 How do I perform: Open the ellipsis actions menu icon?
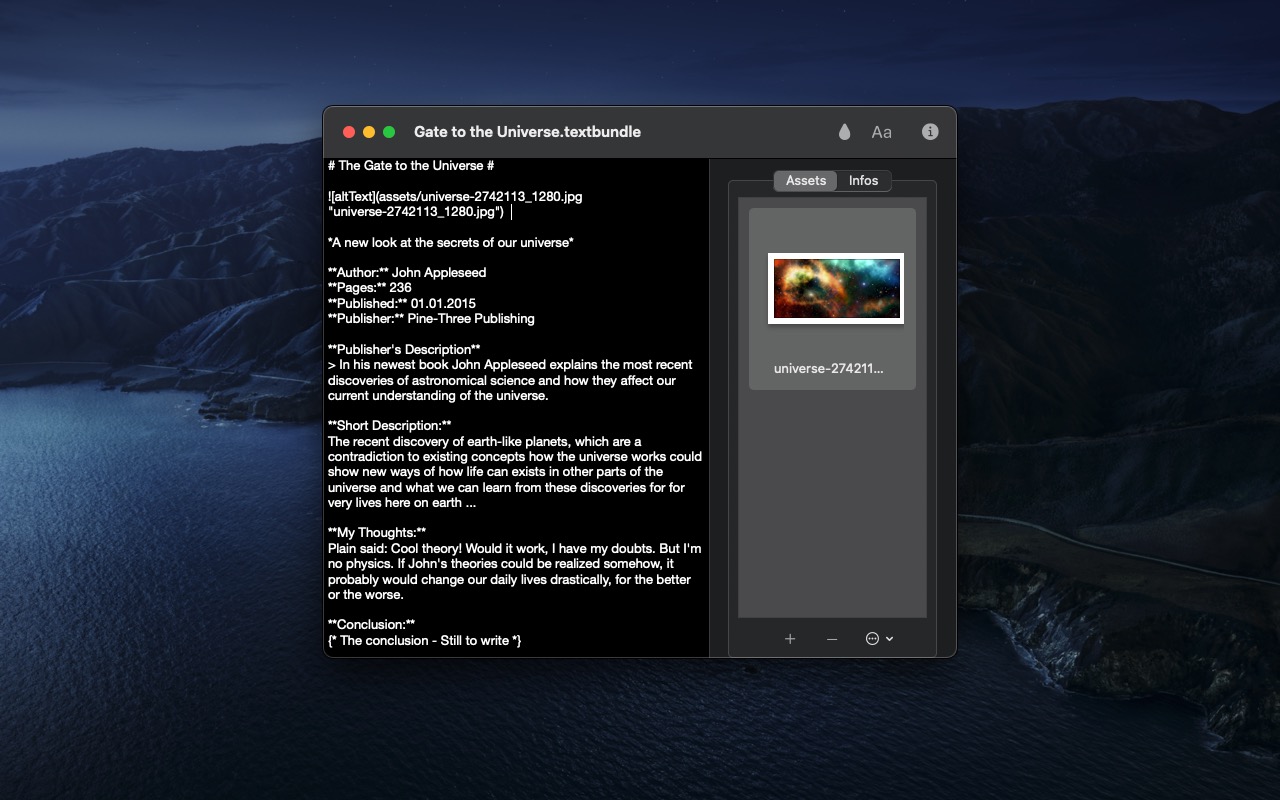point(872,639)
